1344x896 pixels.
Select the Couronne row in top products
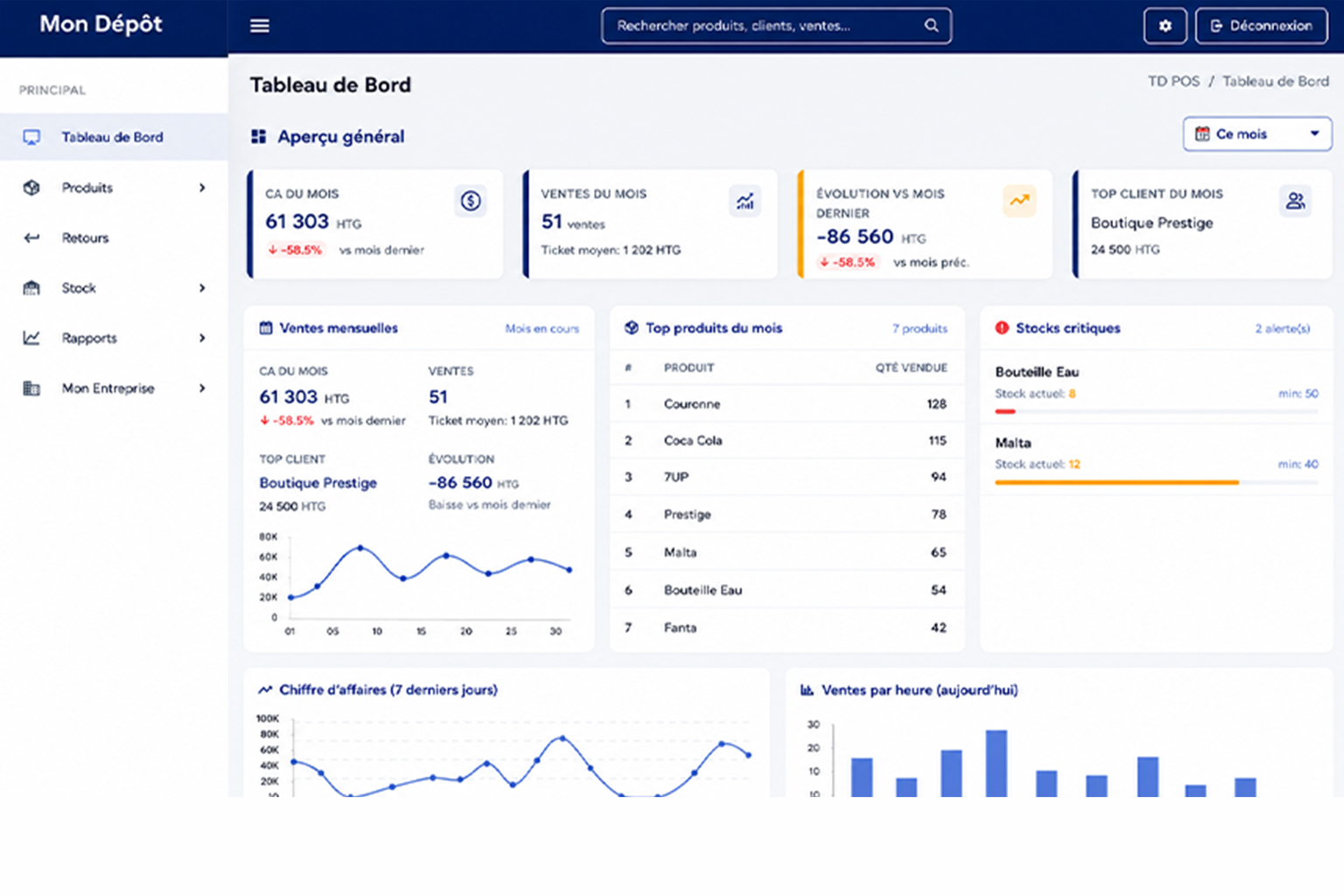point(787,404)
